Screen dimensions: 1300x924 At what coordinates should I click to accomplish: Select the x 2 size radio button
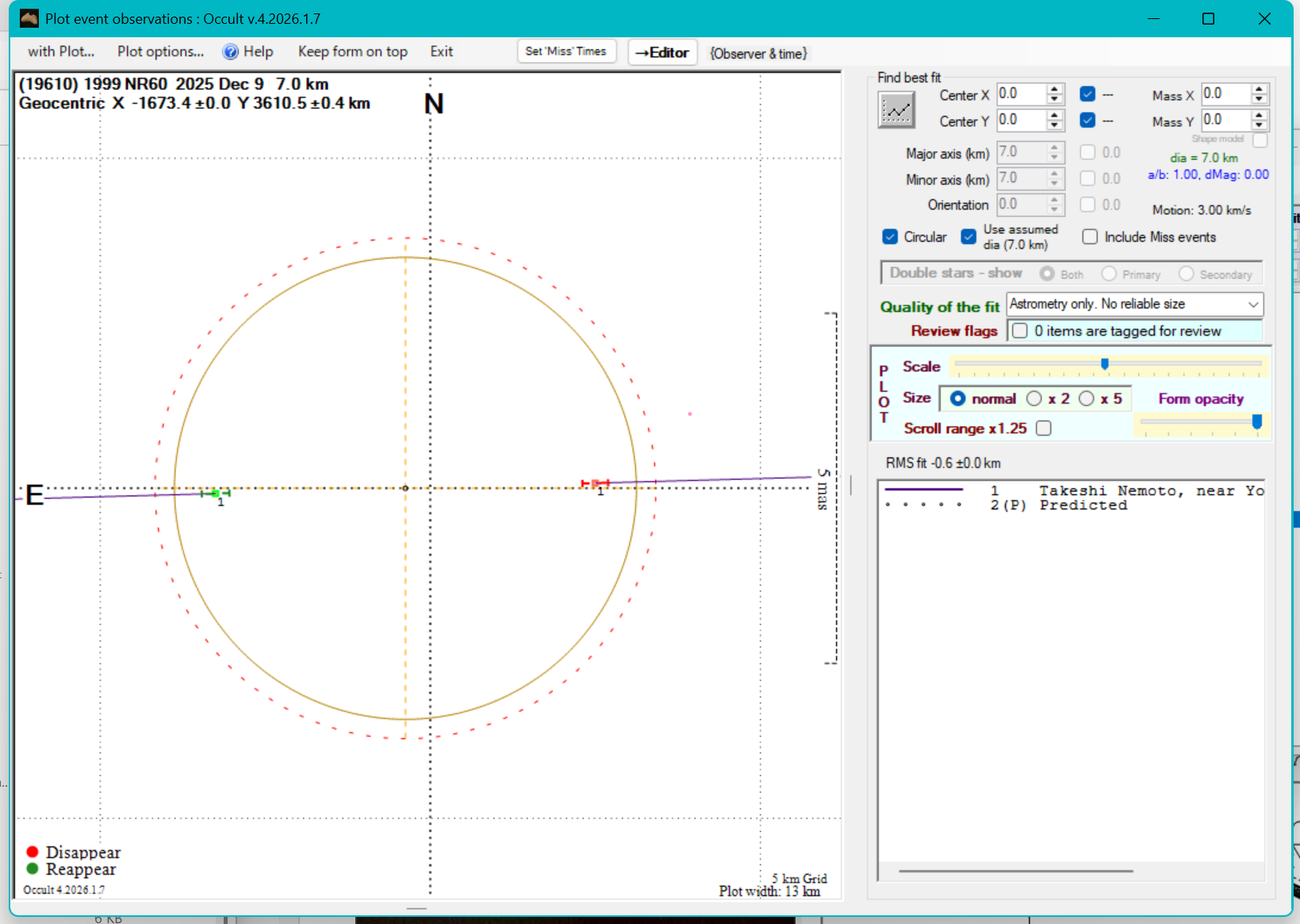click(x=1034, y=398)
